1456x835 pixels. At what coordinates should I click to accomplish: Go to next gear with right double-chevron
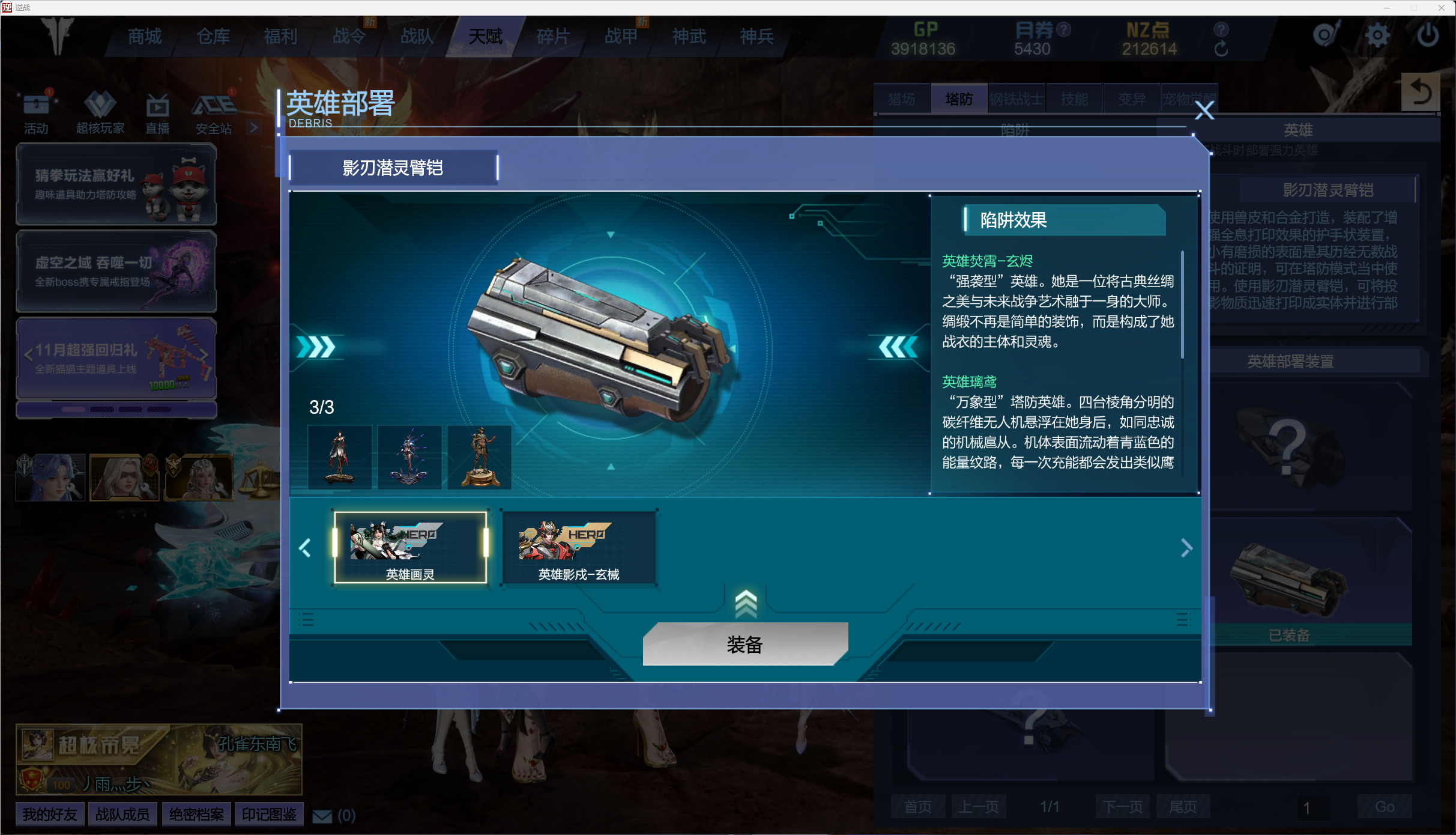(899, 347)
